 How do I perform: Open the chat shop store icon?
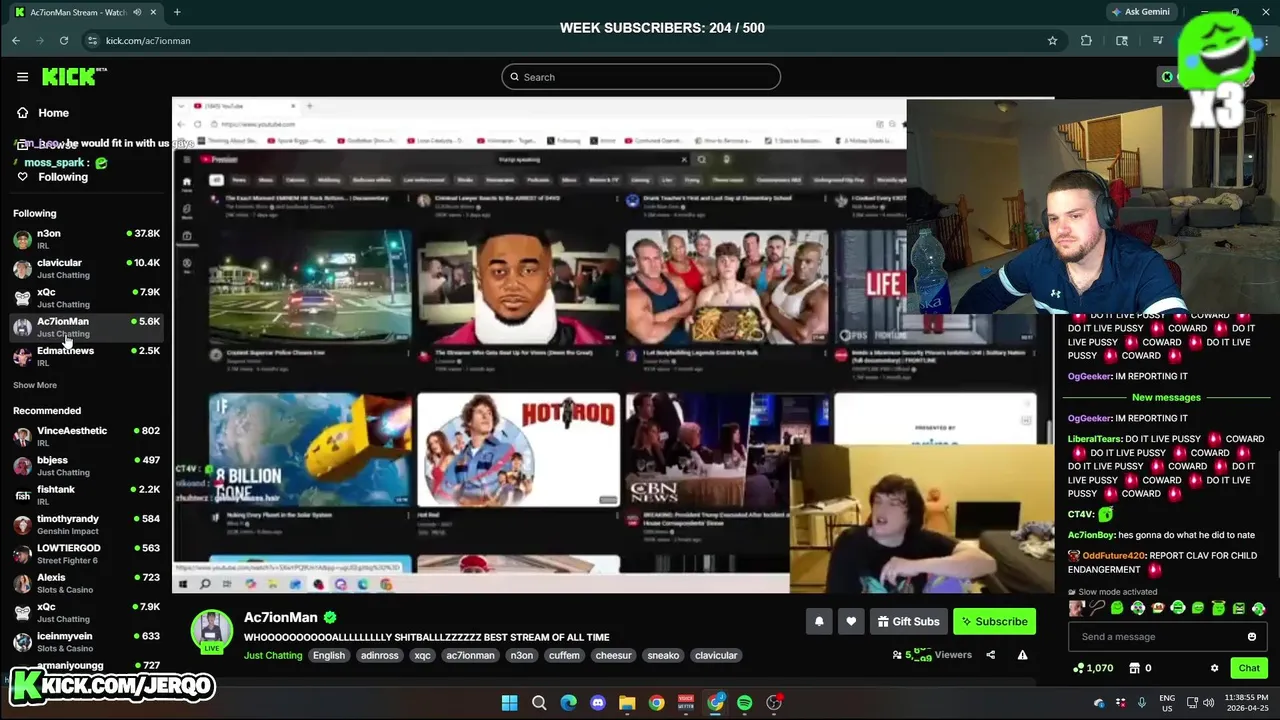click(x=1134, y=668)
